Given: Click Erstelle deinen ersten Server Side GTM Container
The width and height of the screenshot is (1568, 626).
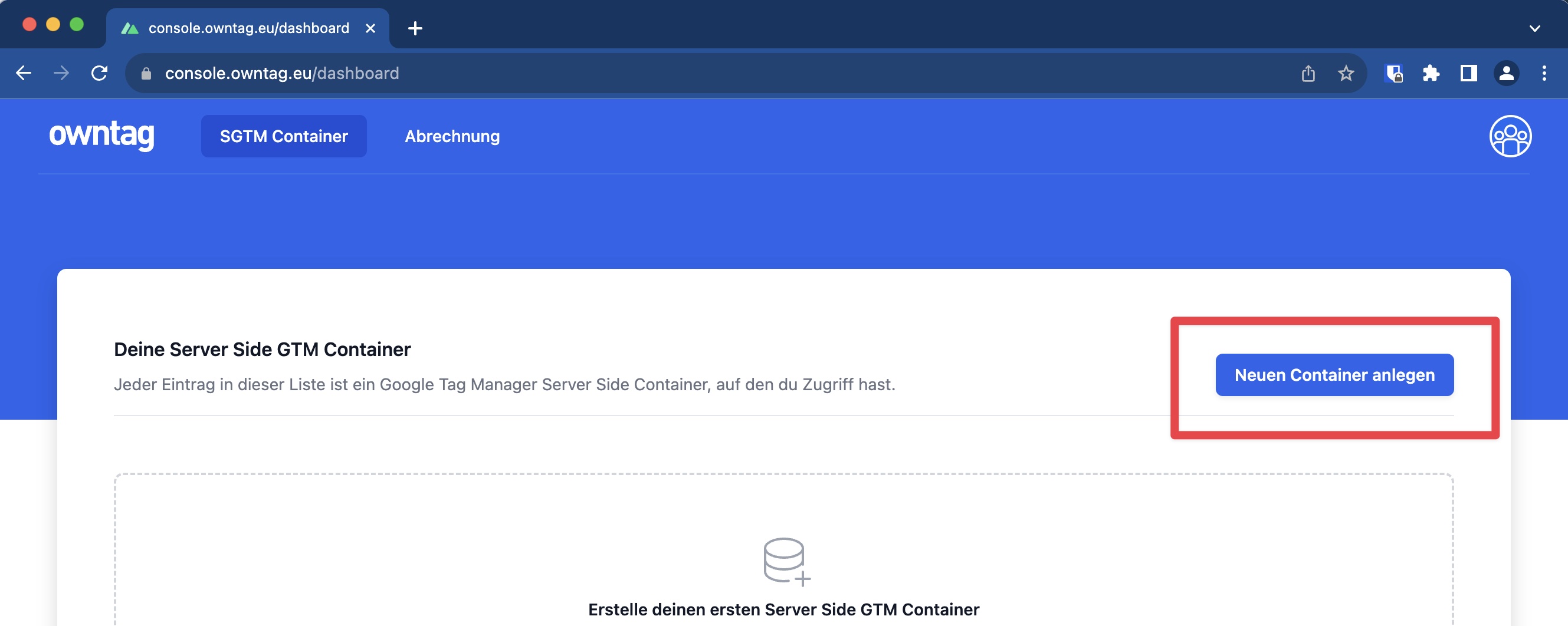Looking at the screenshot, I should tap(783, 609).
